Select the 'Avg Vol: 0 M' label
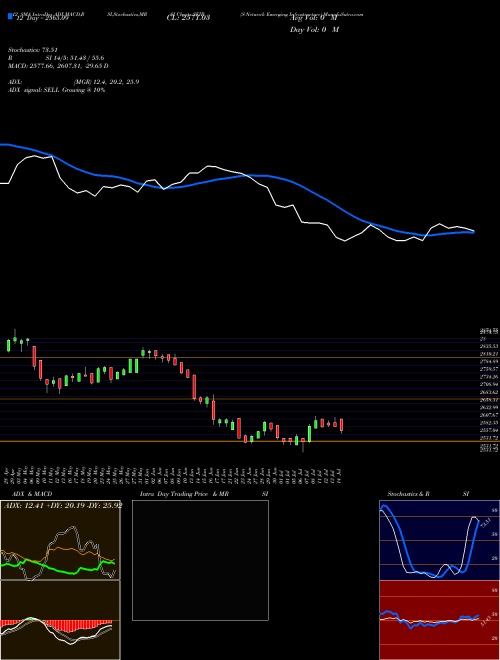 (x=313, y=18)
